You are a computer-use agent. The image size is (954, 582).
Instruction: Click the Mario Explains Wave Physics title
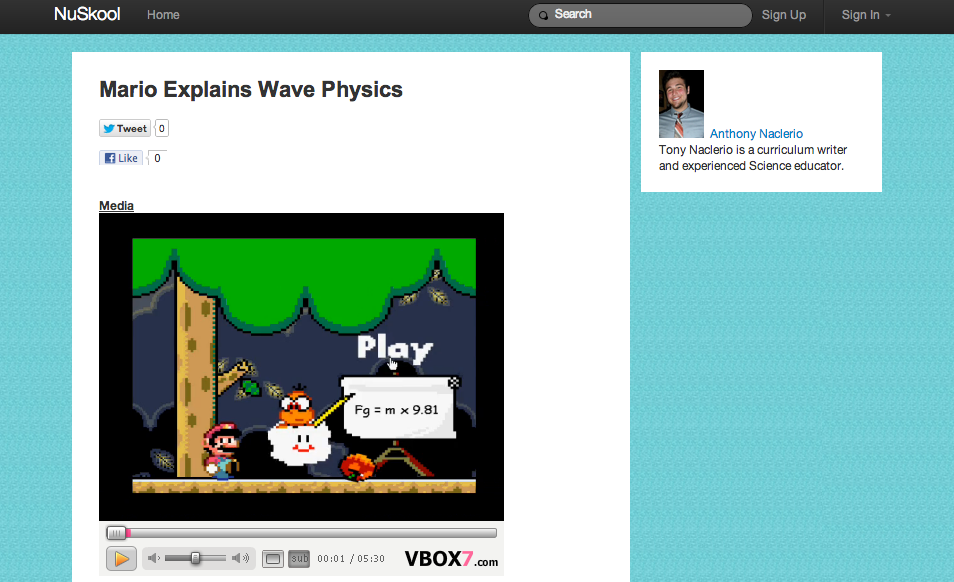pyautogui.click(x=251, y=89)
